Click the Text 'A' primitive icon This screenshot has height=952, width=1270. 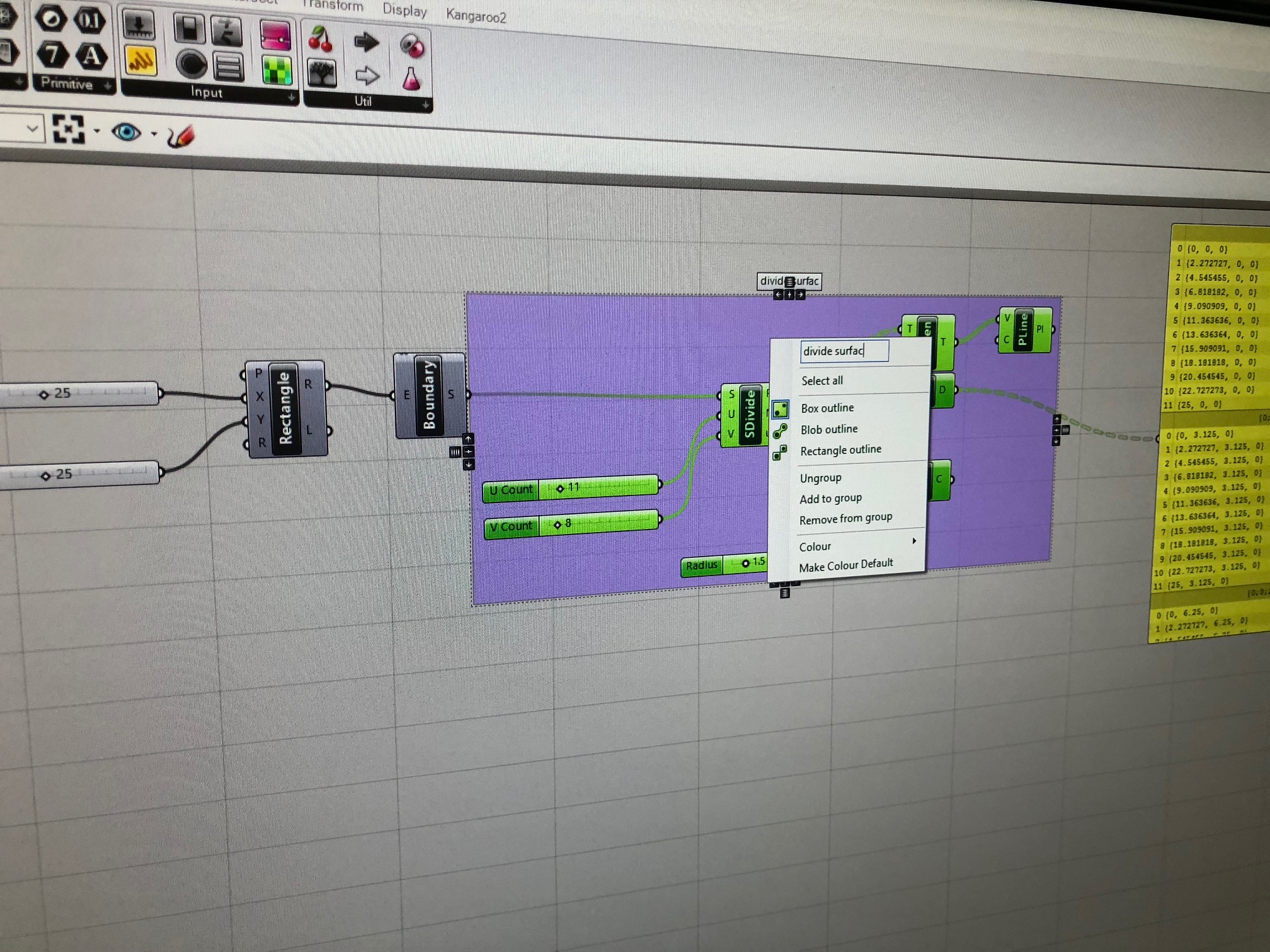[x=92, y=57]
